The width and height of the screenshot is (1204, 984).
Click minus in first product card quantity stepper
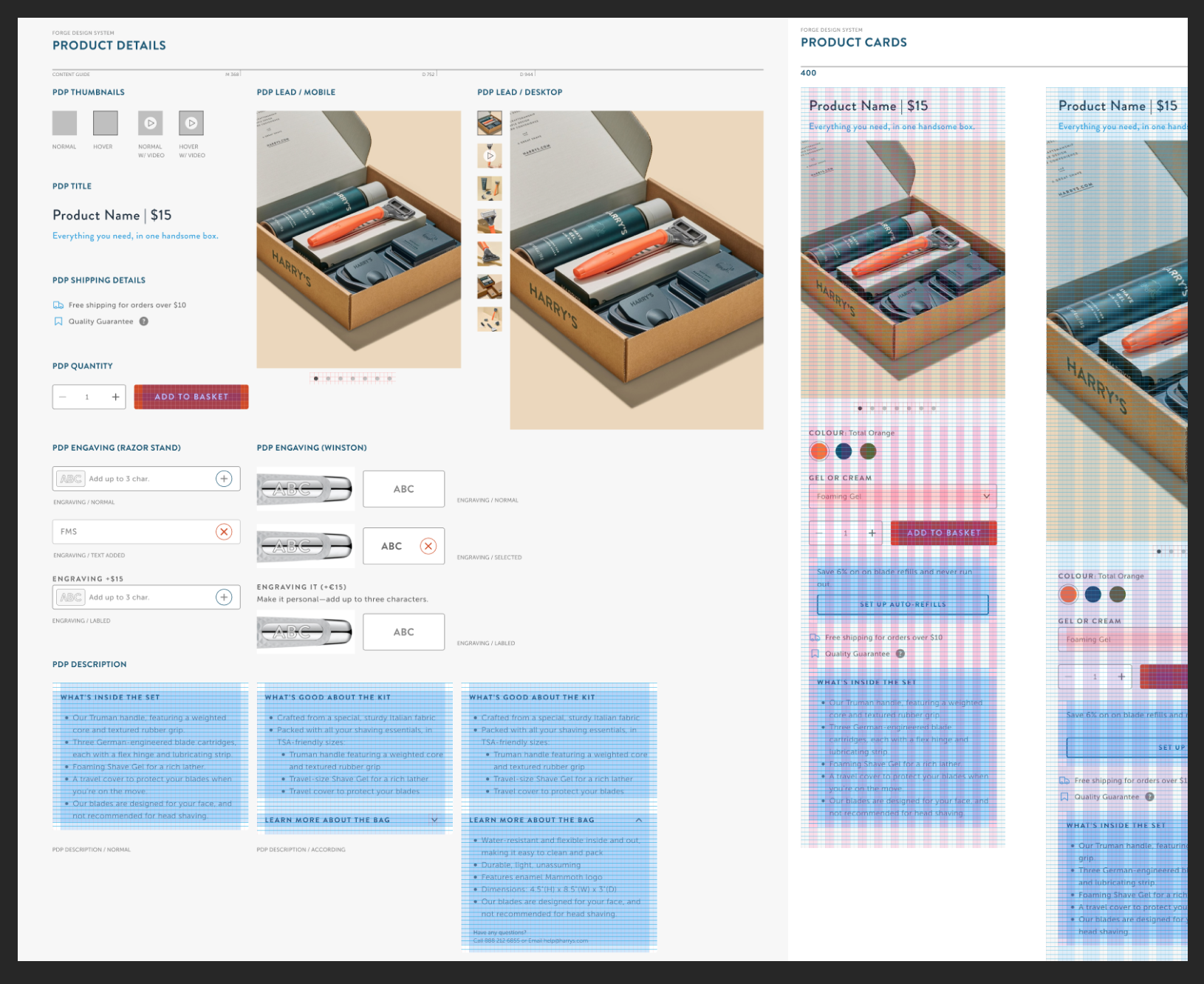pos(819,533)
